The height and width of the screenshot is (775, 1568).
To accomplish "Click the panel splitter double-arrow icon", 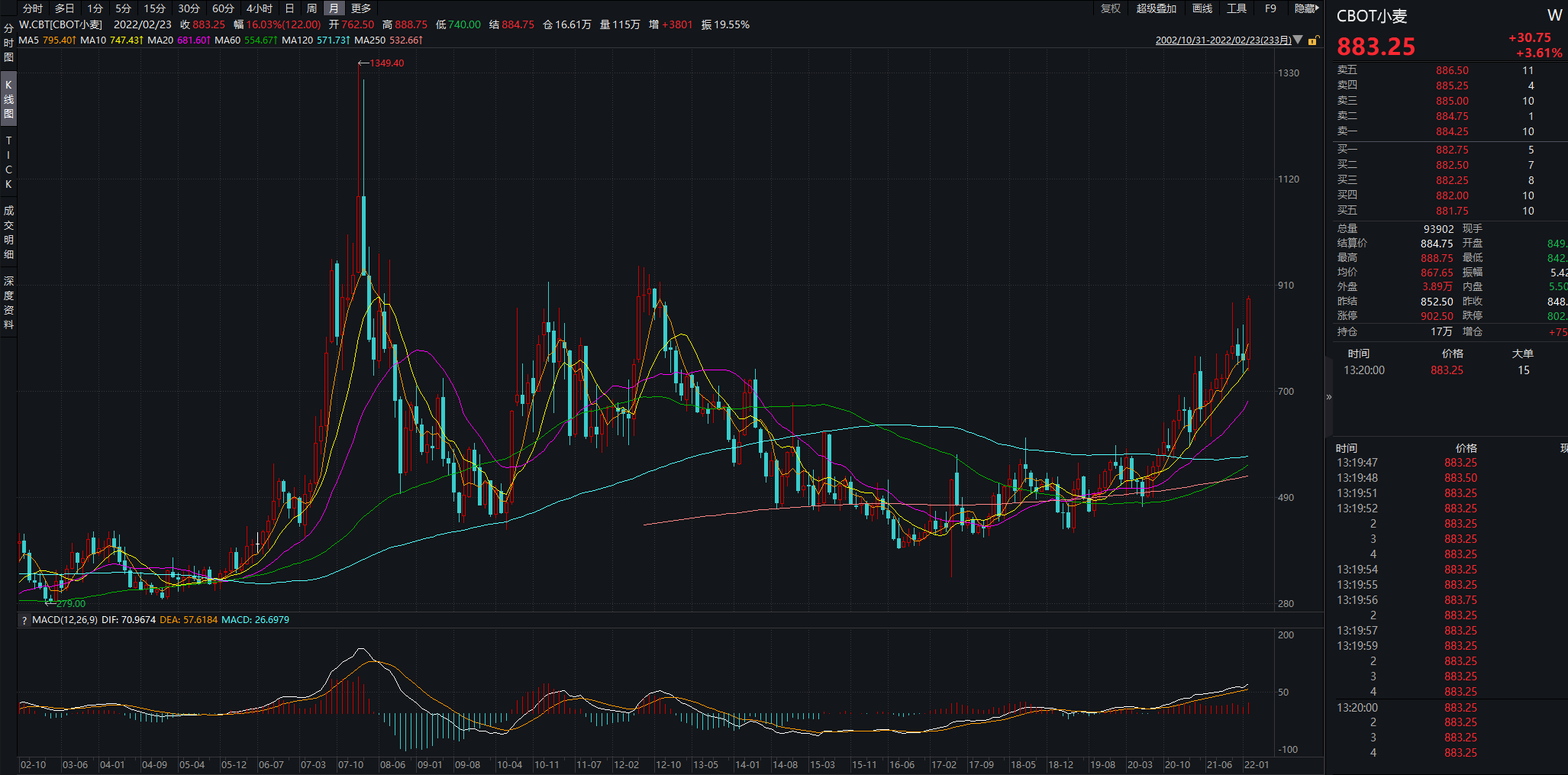I will [x=1329, y=397].
